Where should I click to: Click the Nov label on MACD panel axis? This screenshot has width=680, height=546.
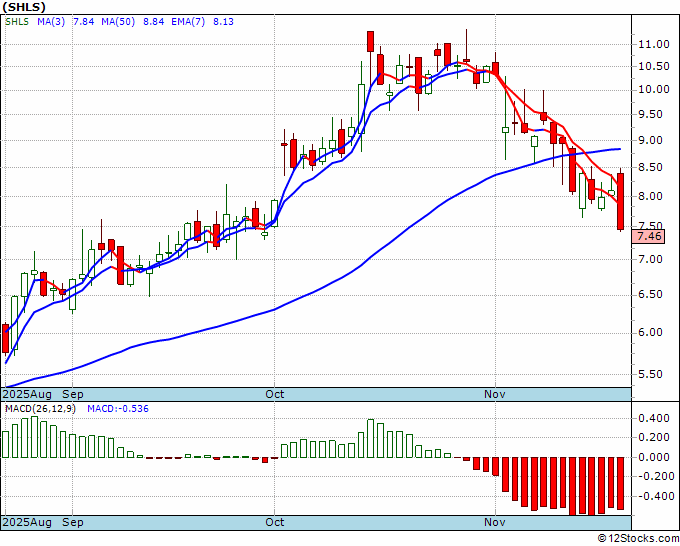click(x=495, y=522)
